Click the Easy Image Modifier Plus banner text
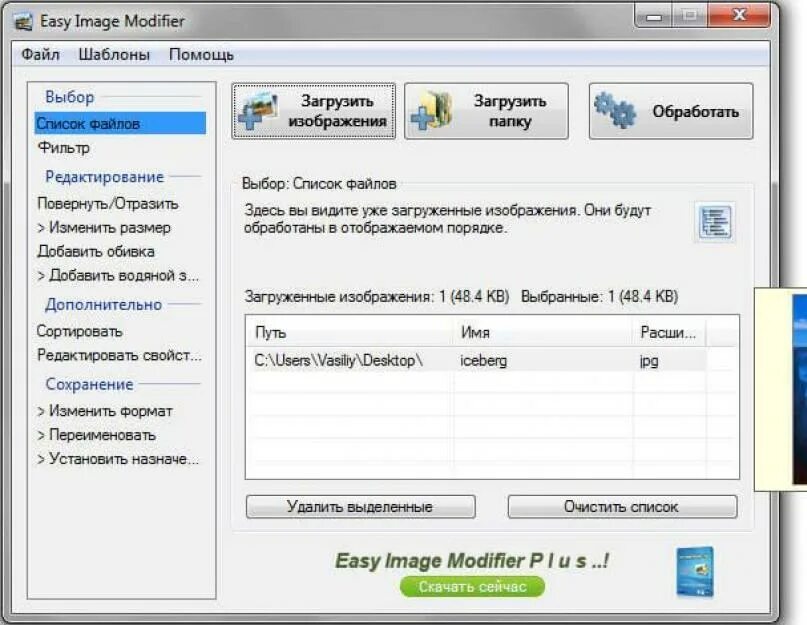Screen dimensions: 807x625 click(471, 560)
